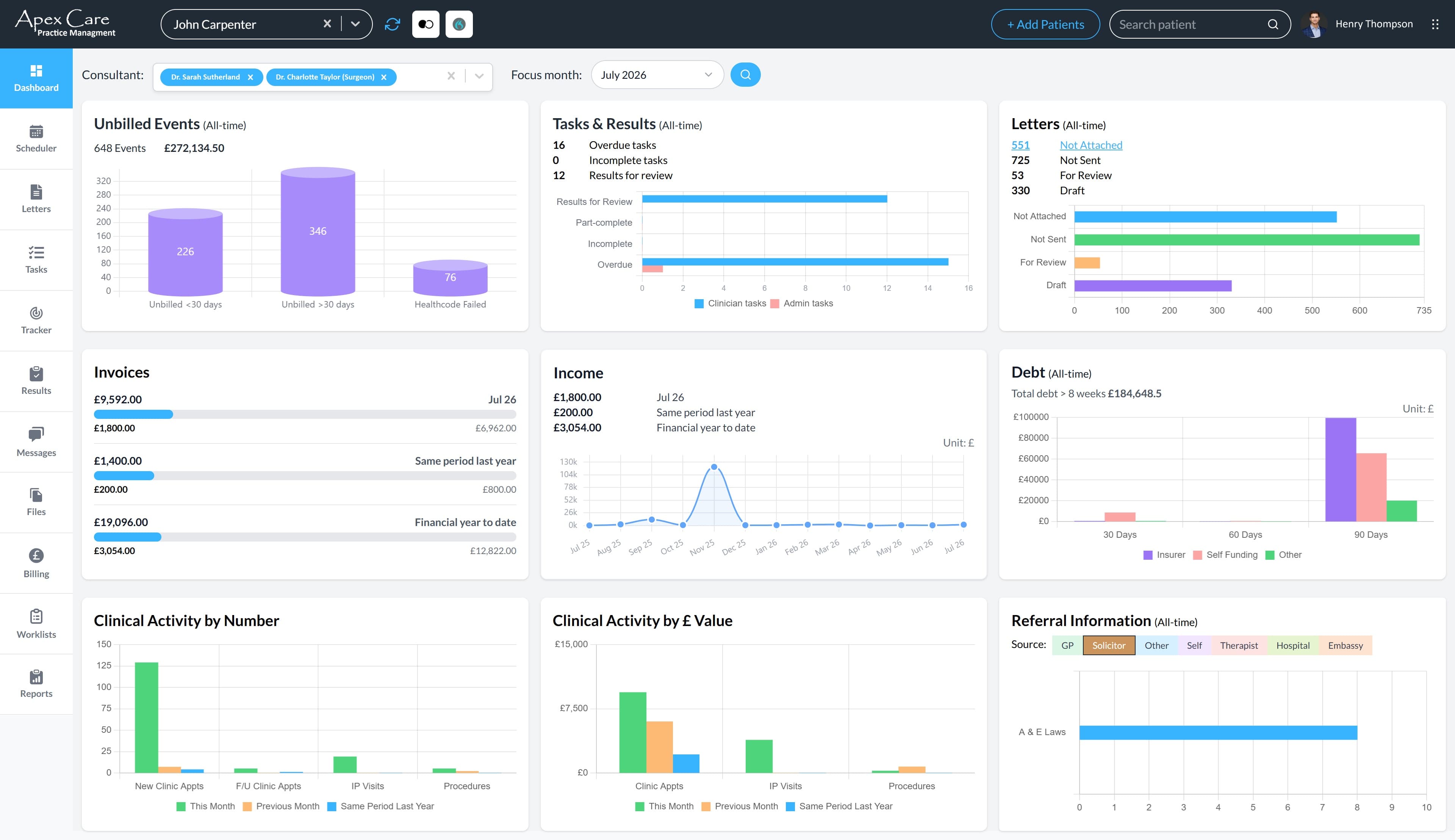Click the magnifier in Search patient box
Image resolution: width=1455 pixels, height=840 pixels.
(1273, 24)
